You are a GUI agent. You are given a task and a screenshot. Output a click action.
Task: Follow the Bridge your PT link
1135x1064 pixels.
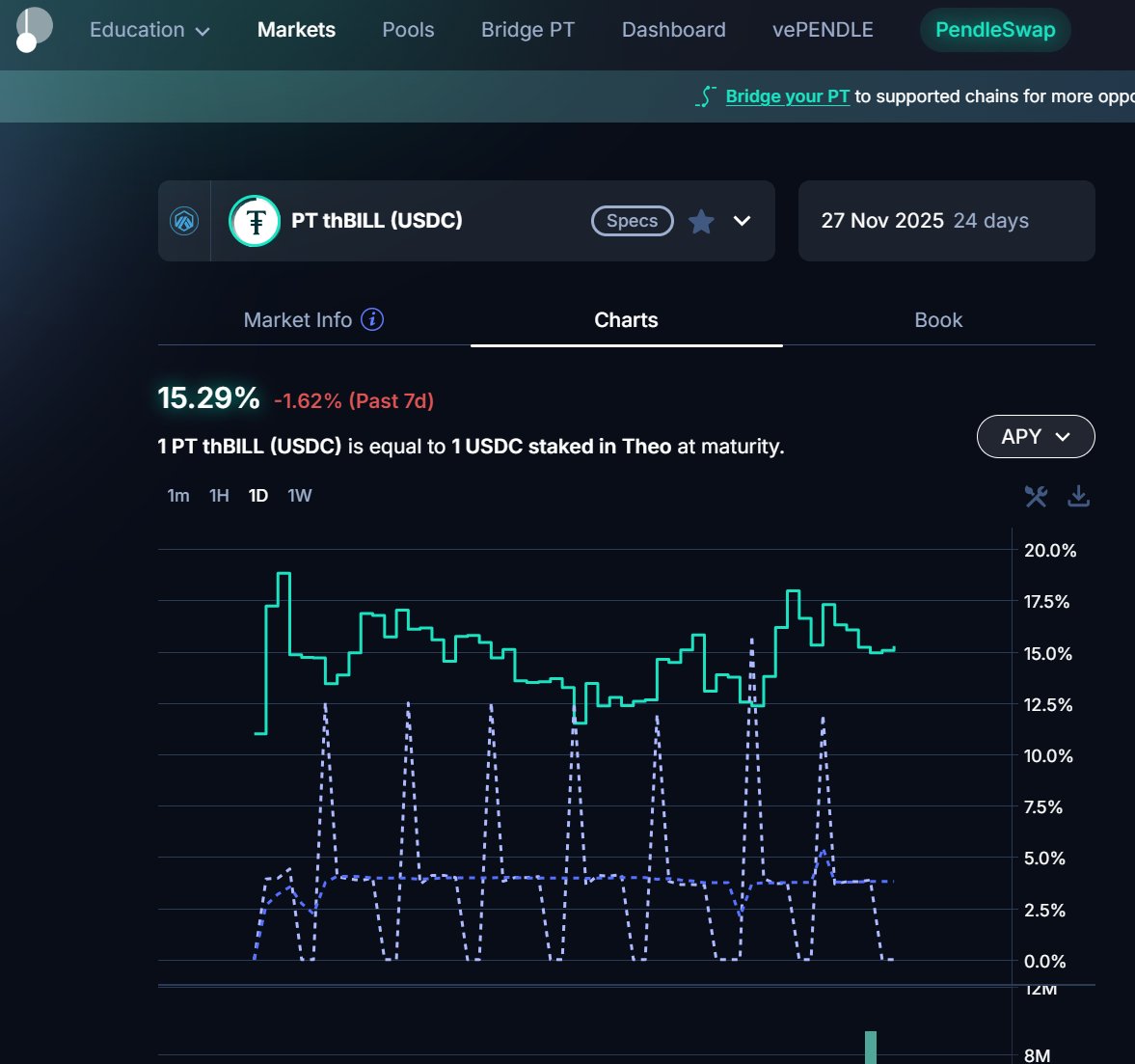coord(787,96)
